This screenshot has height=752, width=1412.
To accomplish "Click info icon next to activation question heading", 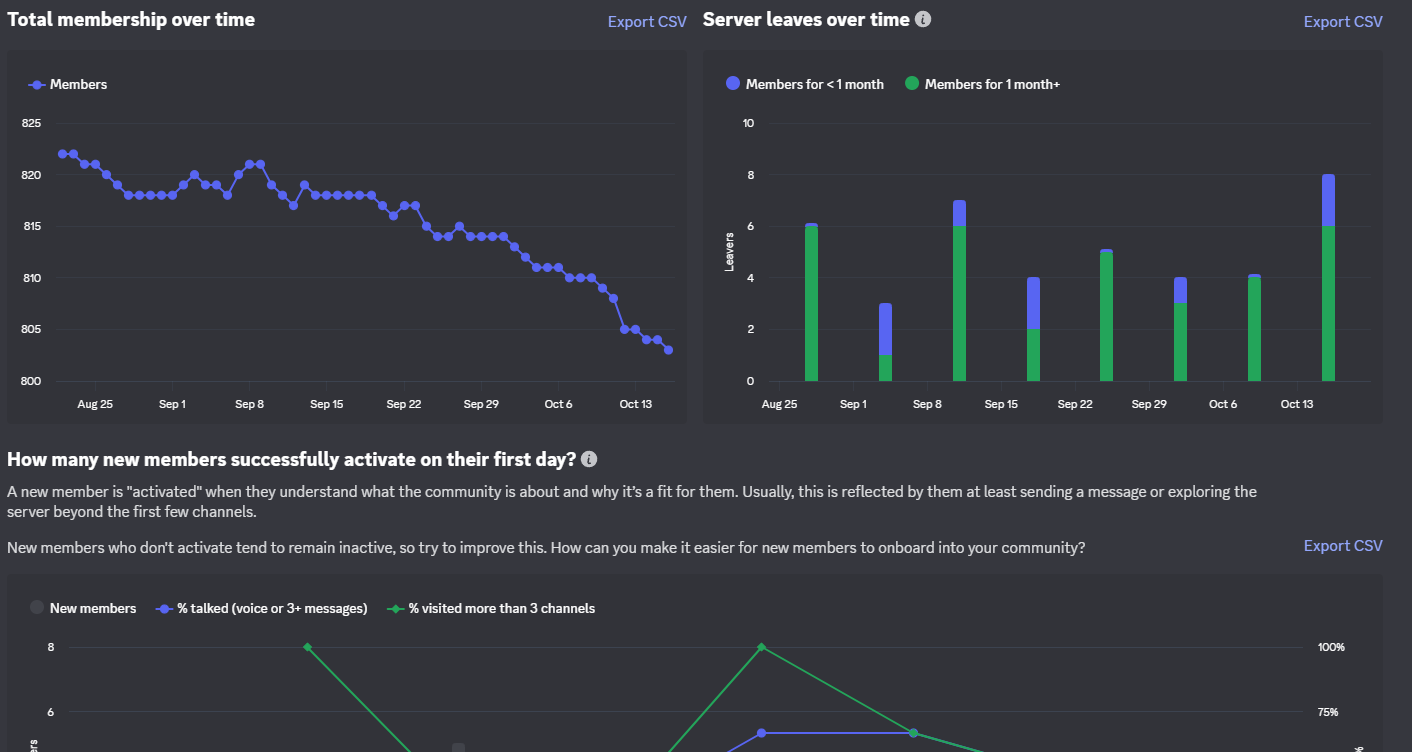I will (589, 459).
